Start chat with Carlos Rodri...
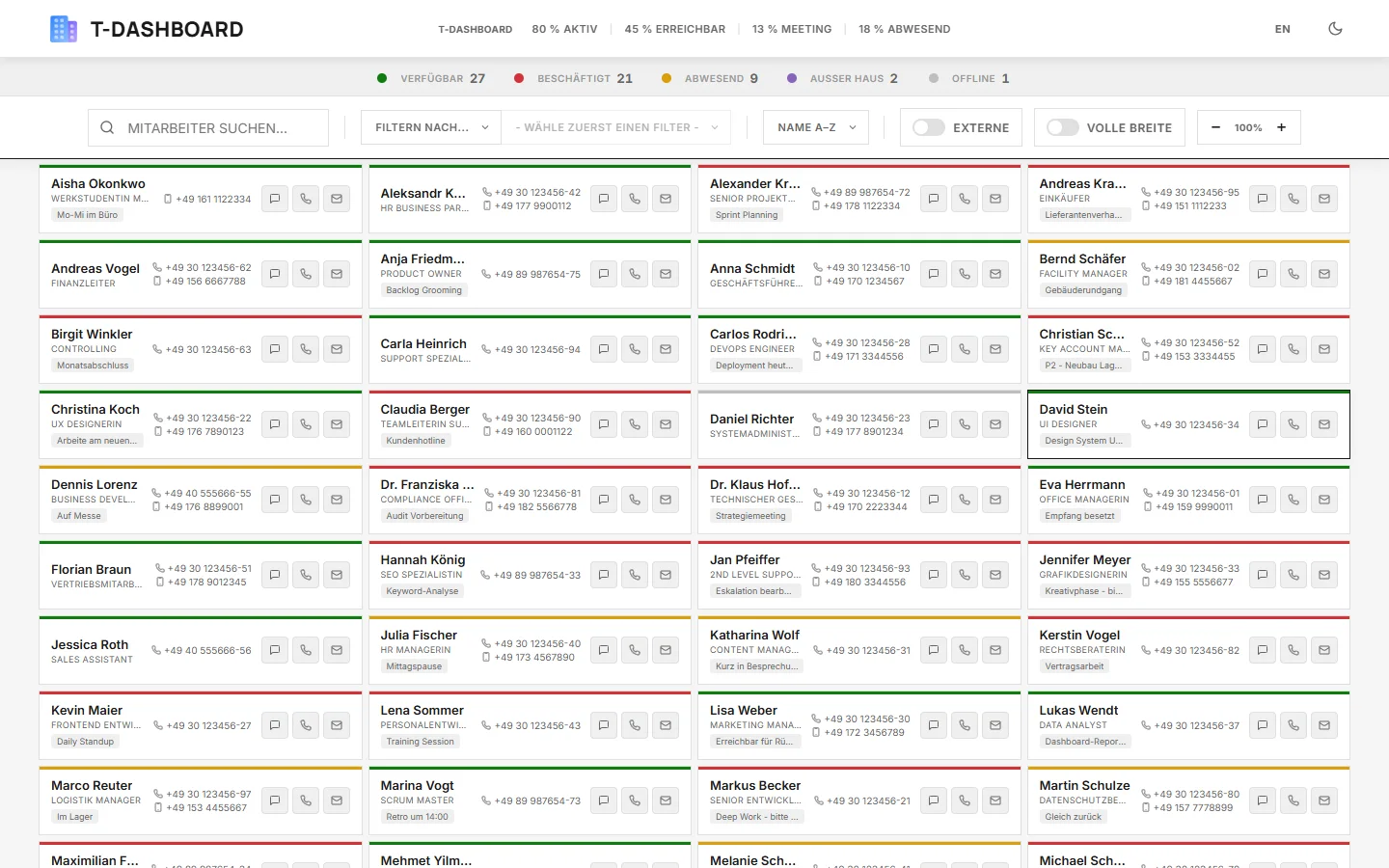1389x868 pixels. 934,349
